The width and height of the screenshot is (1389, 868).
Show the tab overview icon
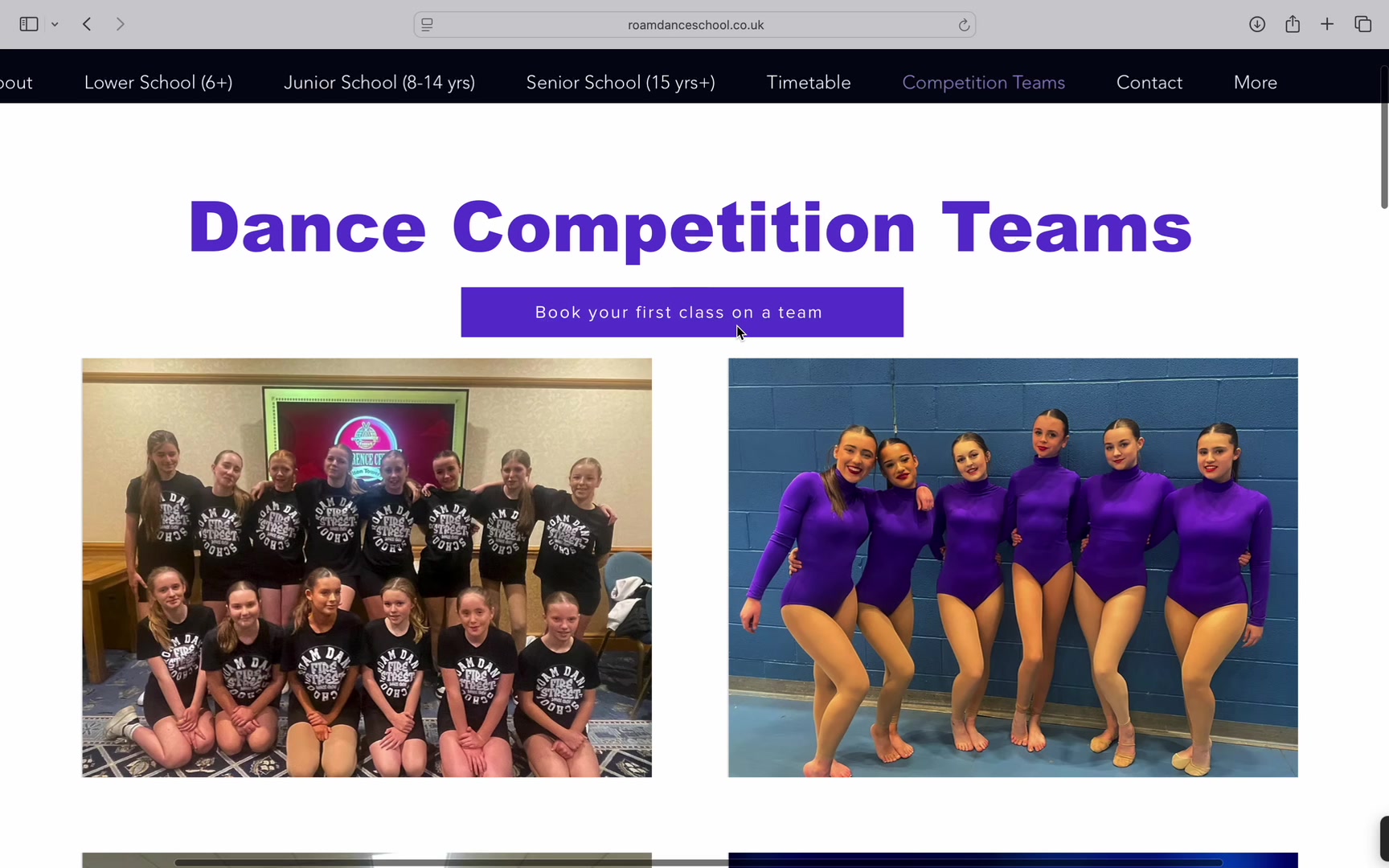pos(1362,24)
